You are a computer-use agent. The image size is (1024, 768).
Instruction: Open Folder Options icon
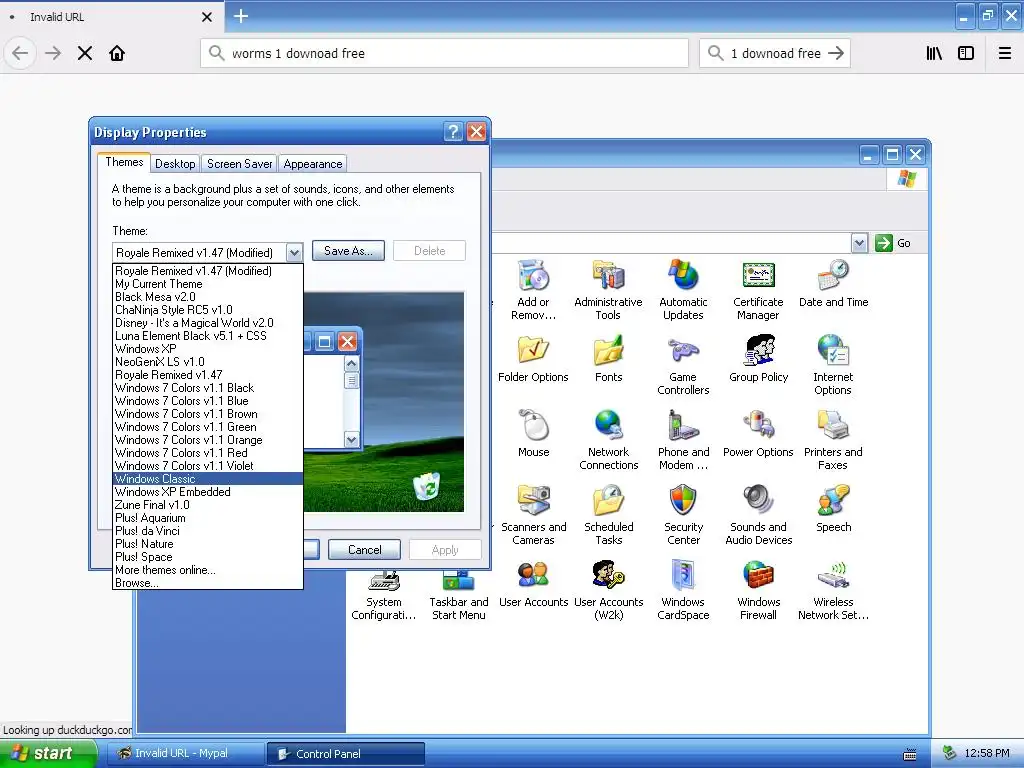pos(533,359)
